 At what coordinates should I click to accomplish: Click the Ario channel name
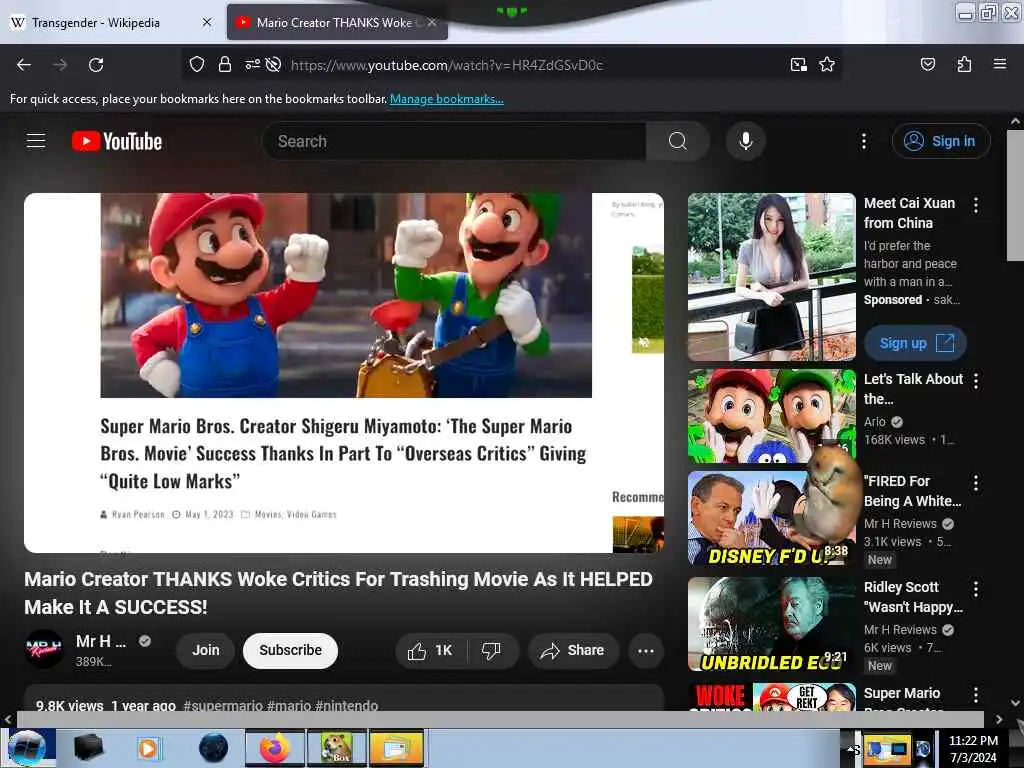coord(874,422)
